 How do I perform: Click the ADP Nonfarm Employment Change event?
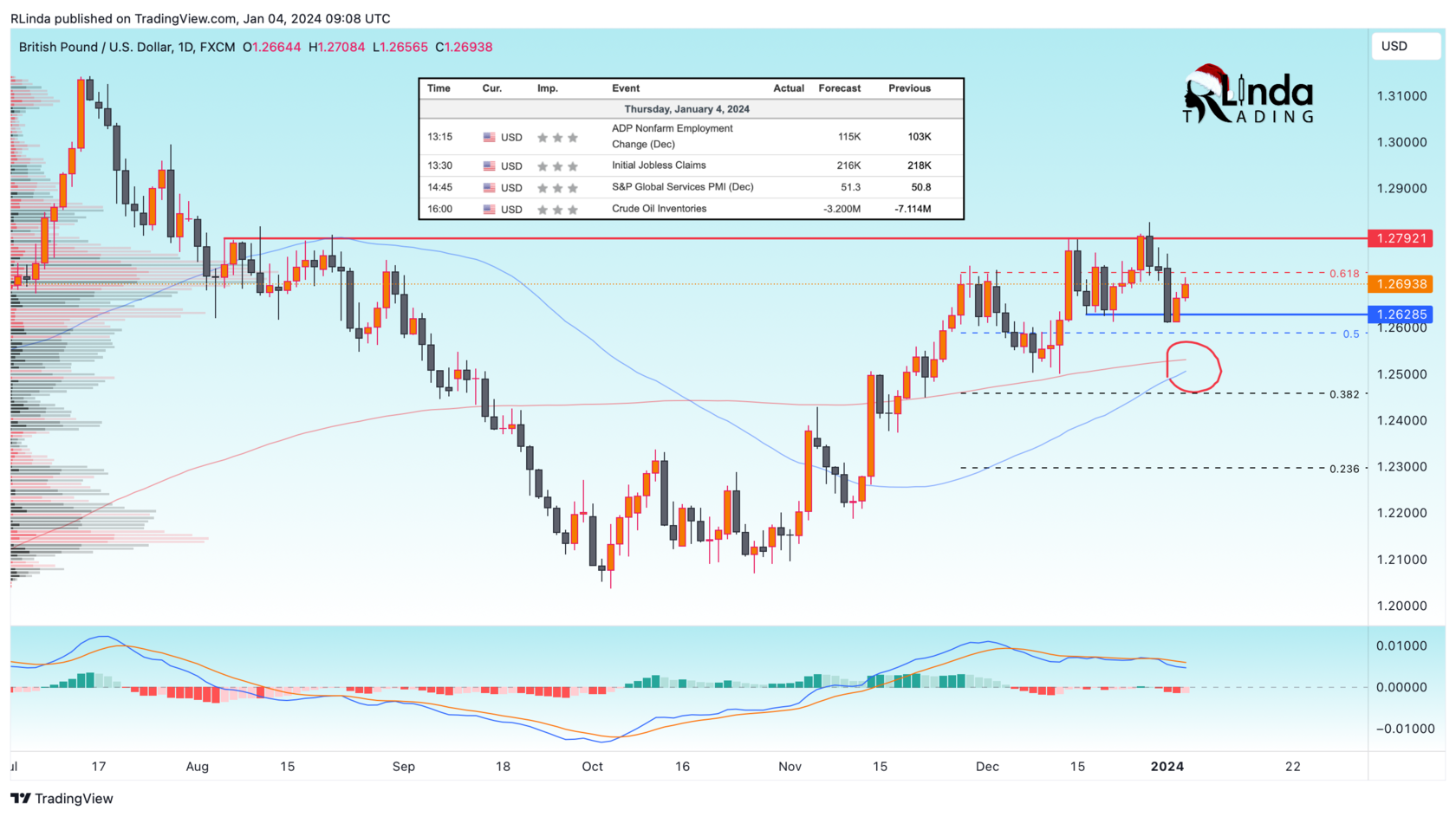click(673, 136)
